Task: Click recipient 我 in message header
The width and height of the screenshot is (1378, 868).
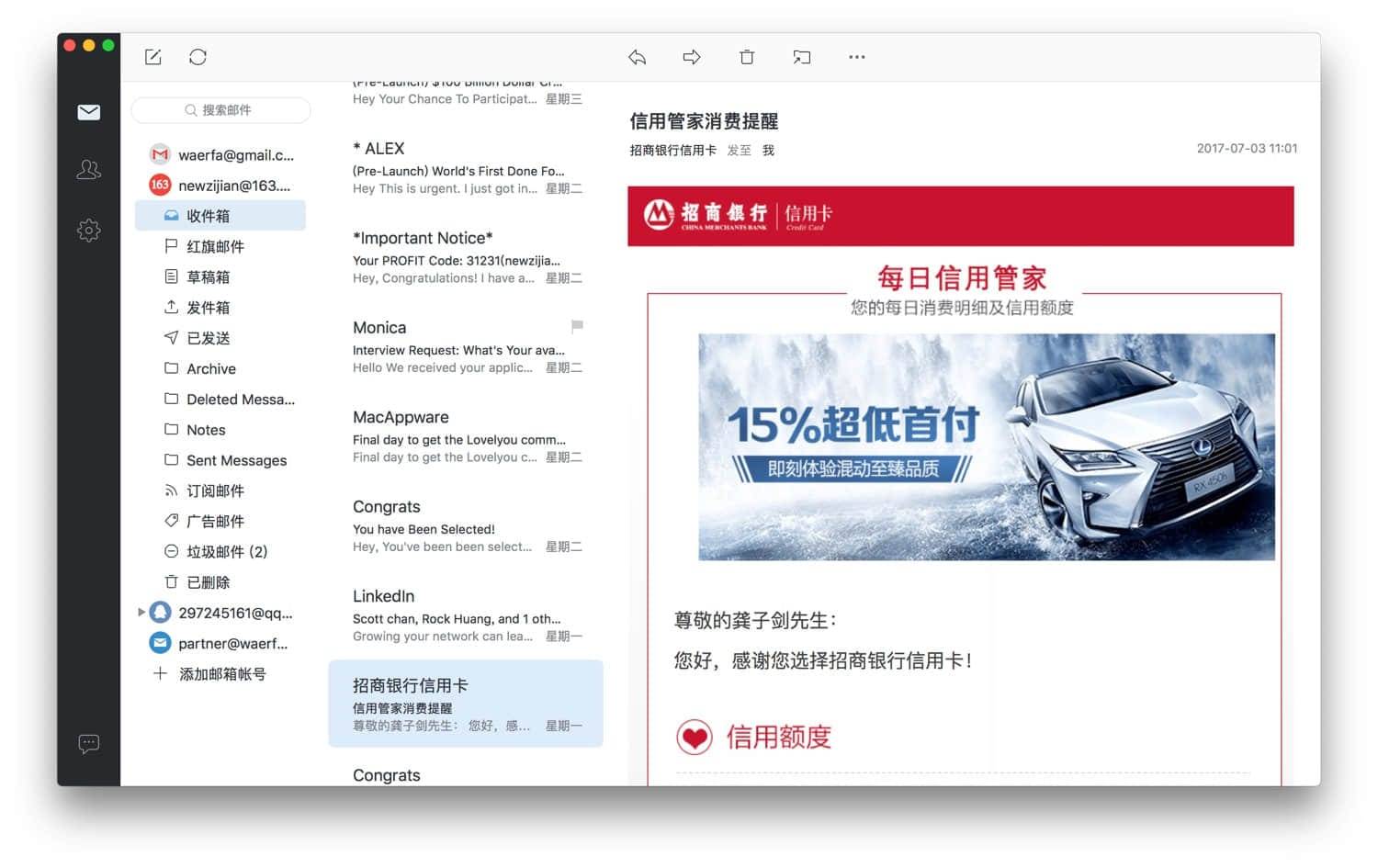Action: [768, 150]
